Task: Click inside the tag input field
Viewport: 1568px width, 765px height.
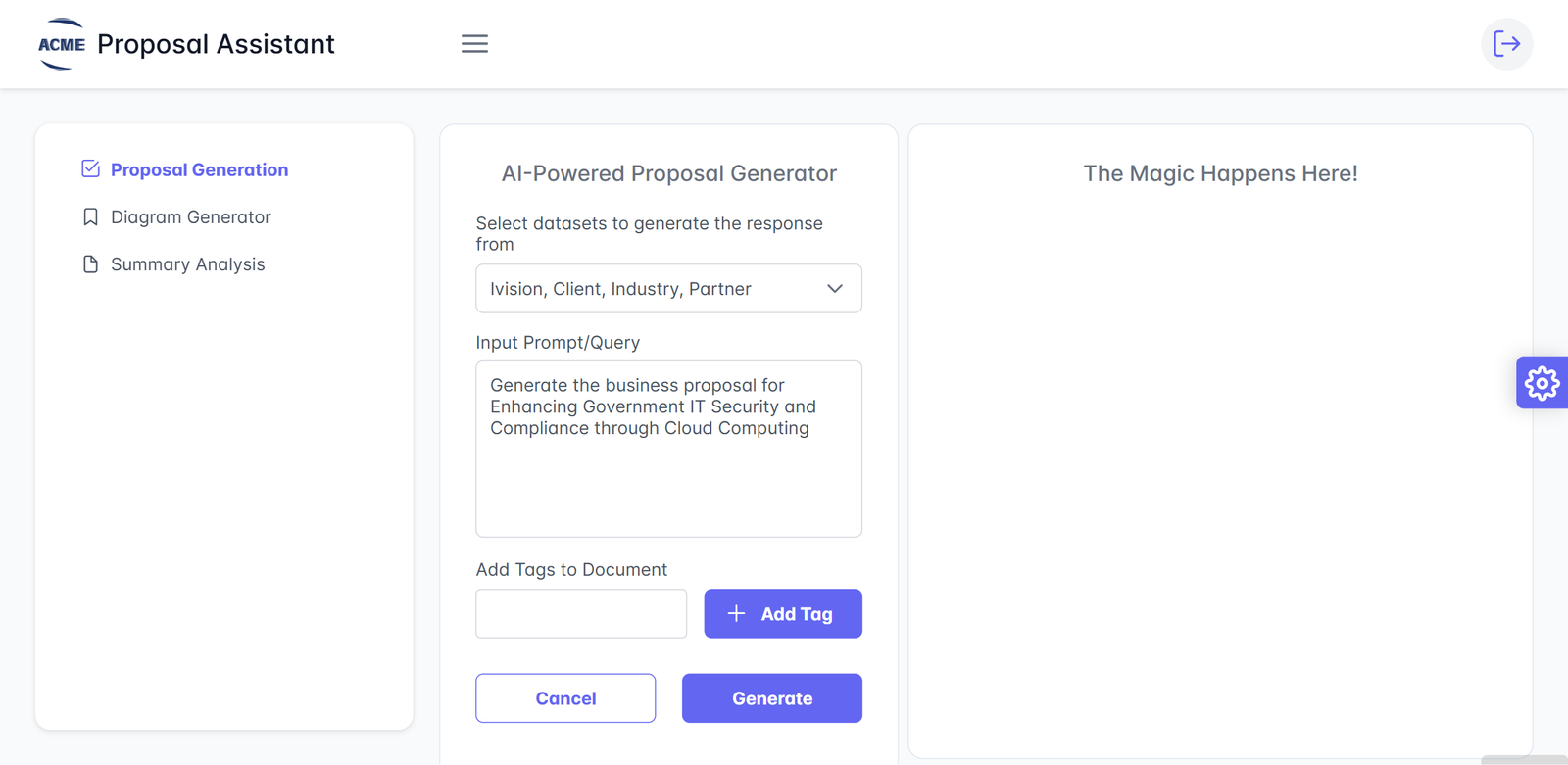Action: point(580,613)
